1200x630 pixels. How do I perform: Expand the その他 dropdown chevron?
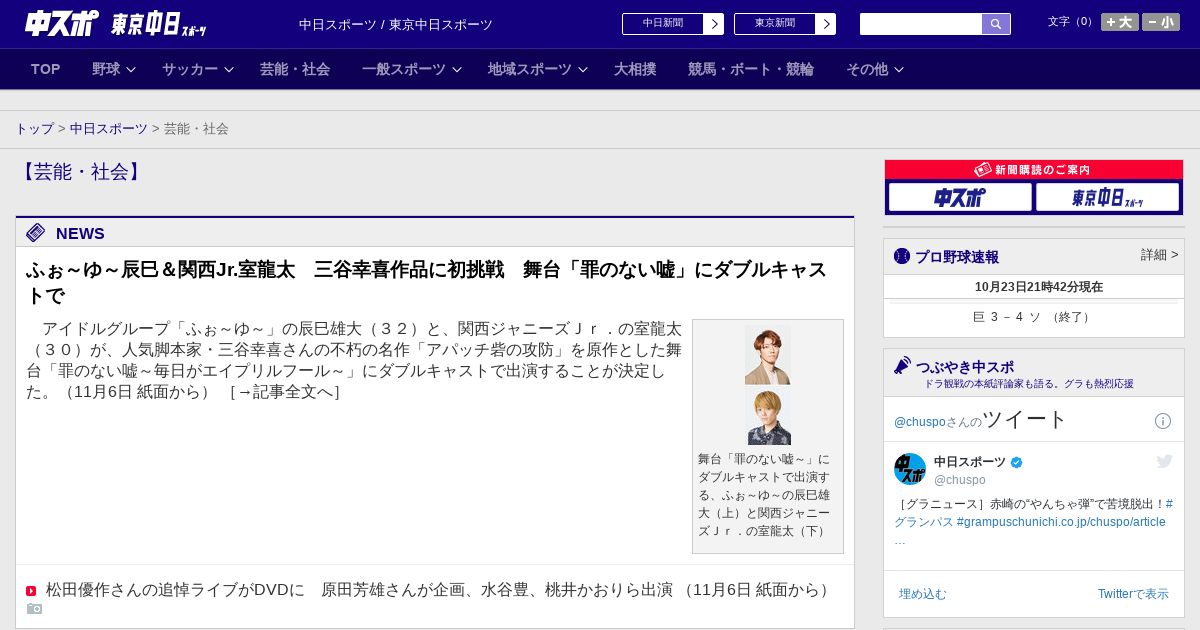pos(899,70)
